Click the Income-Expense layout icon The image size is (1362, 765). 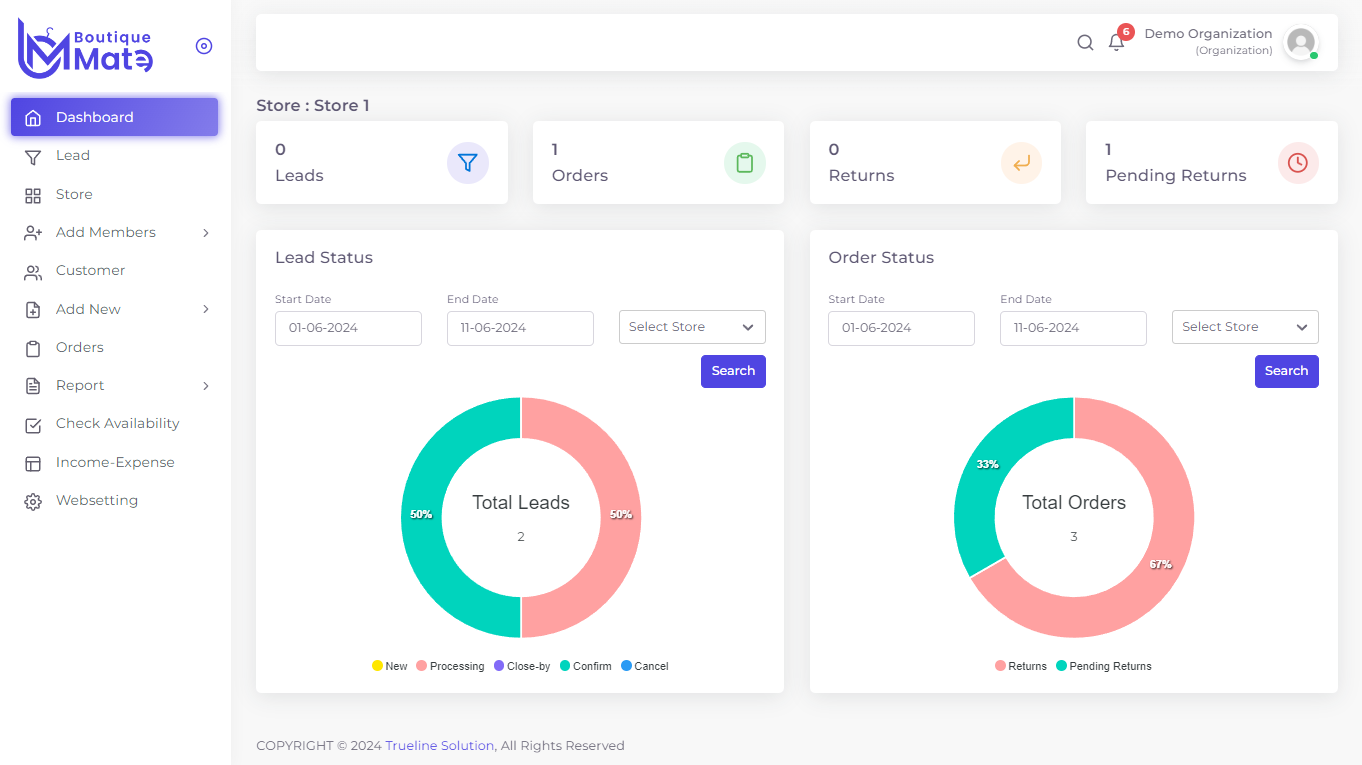(x=33, y=463)
